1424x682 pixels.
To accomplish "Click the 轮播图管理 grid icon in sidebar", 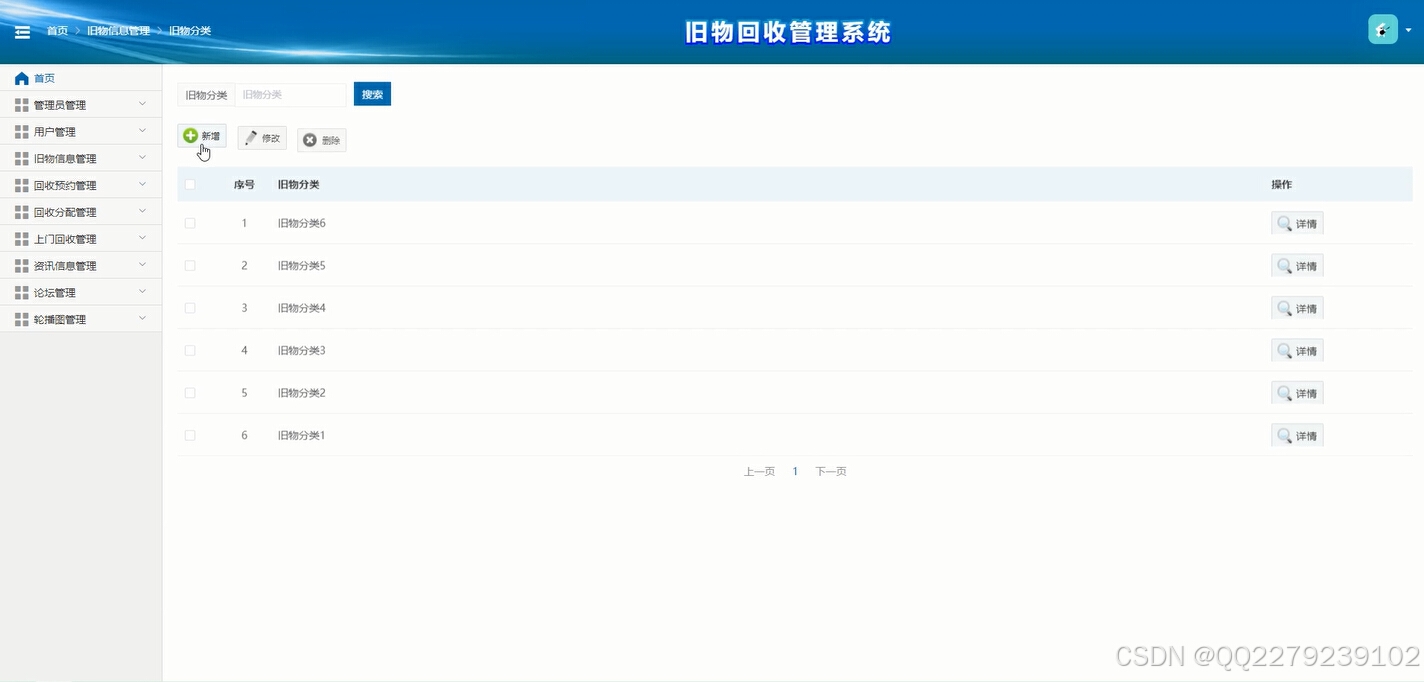I will point(21,319).
